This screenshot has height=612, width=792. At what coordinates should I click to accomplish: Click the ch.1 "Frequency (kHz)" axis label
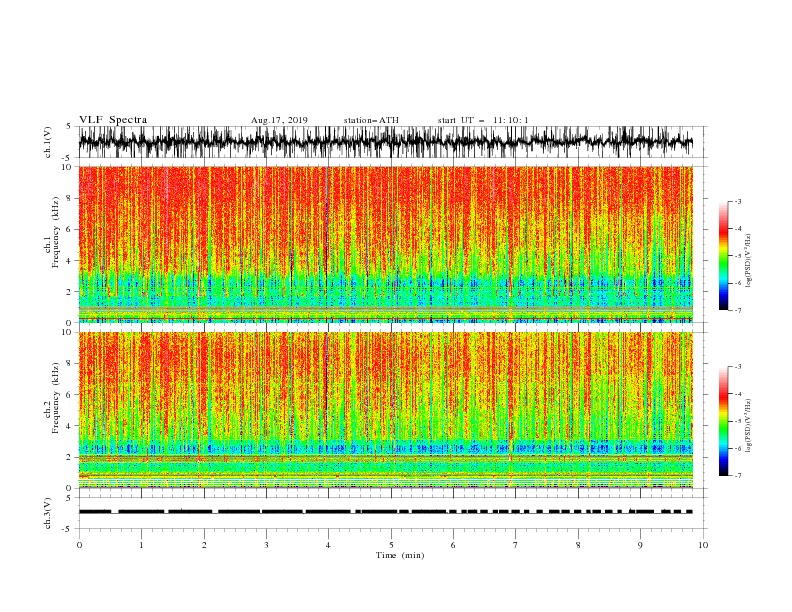pos(55,231)
